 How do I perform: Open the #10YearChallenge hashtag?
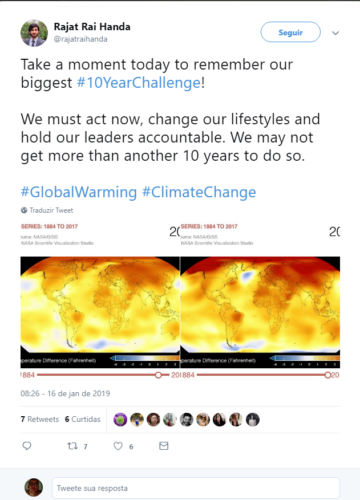(x=139, y=83)
